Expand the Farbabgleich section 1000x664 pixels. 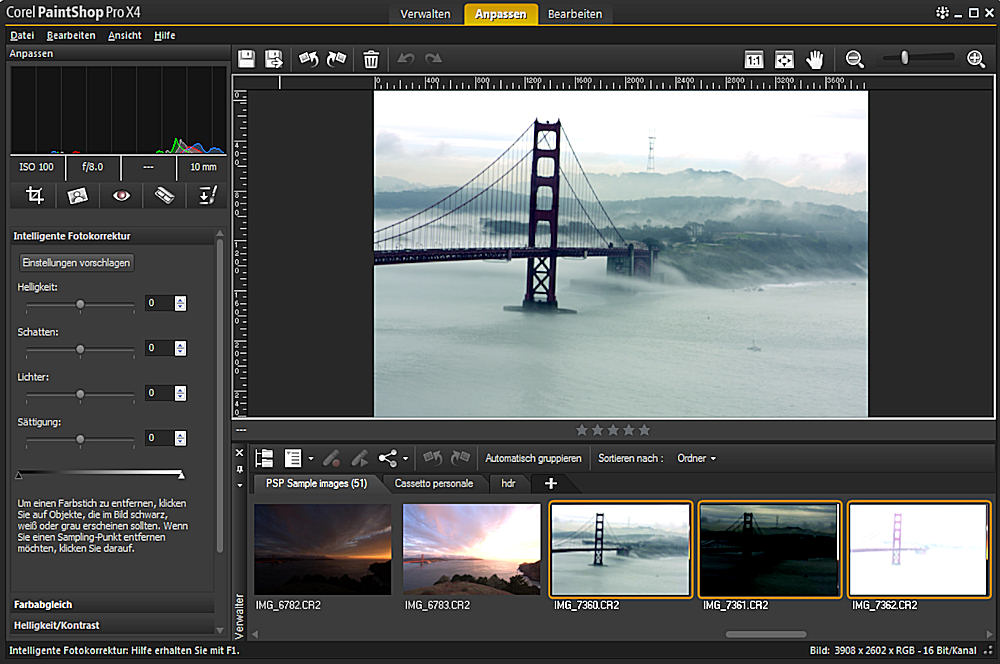(x=112, y=605)
